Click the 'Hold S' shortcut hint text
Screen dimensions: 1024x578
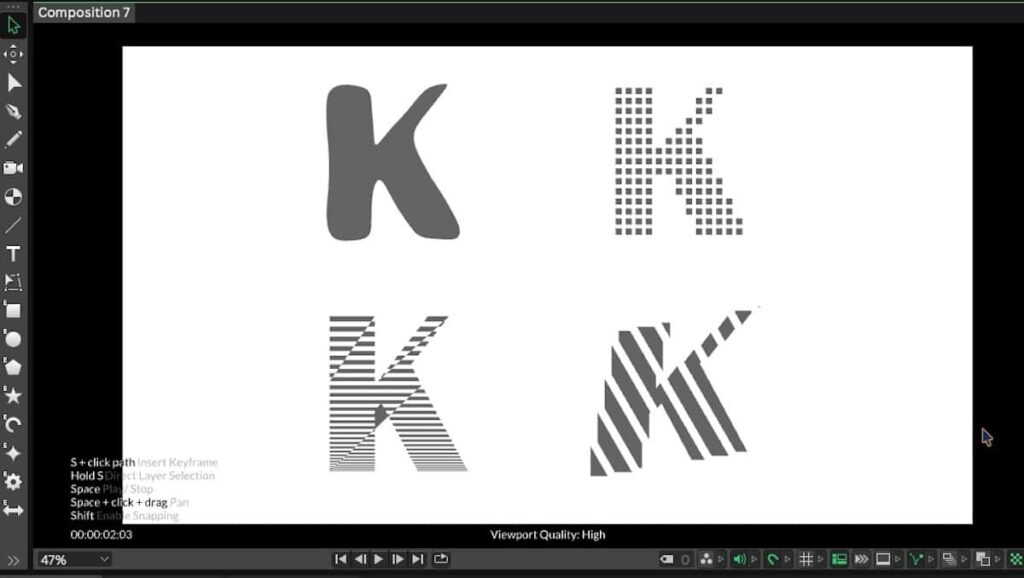[87, 475]
